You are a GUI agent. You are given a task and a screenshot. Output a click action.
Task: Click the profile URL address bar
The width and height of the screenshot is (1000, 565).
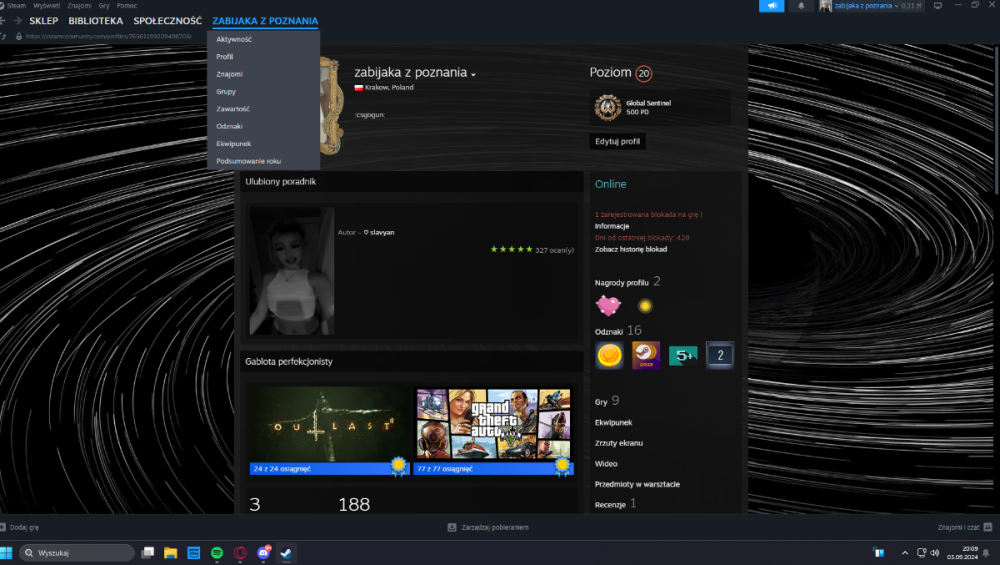click(108, 36)
